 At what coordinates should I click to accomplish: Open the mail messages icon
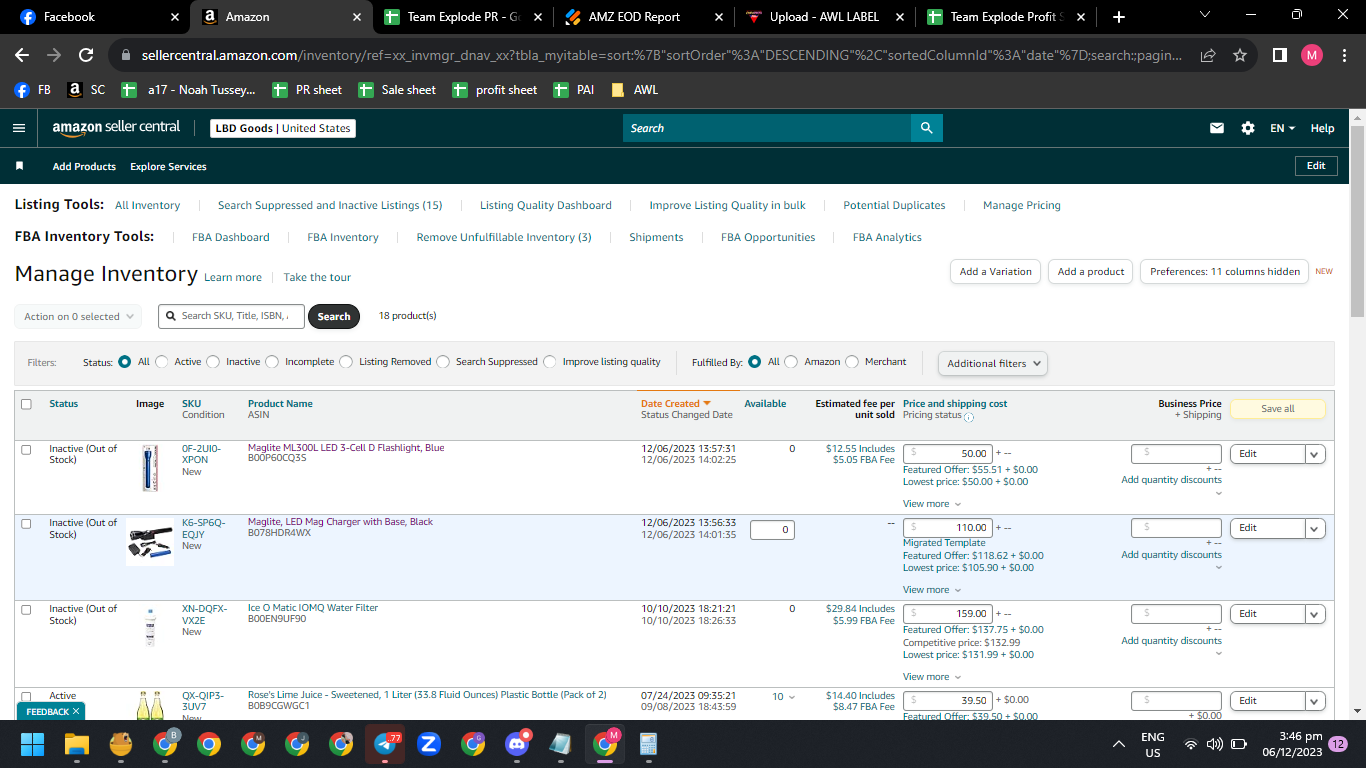point(1217,128)
